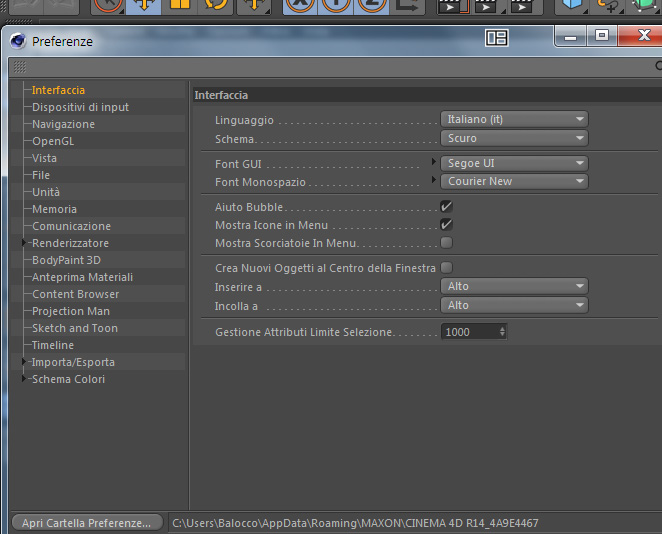This screenshot has height=534, width=662.
Task: Toggle the Aiuto Bubble checkbox
Action: point(446,206)
